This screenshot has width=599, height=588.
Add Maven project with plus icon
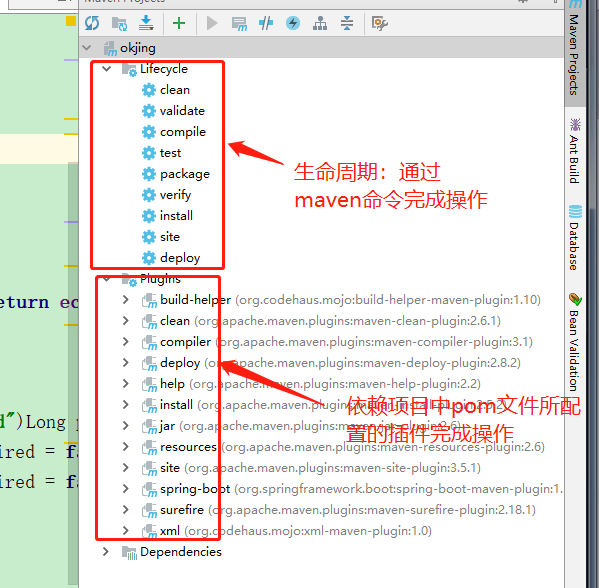click(179, 23)
